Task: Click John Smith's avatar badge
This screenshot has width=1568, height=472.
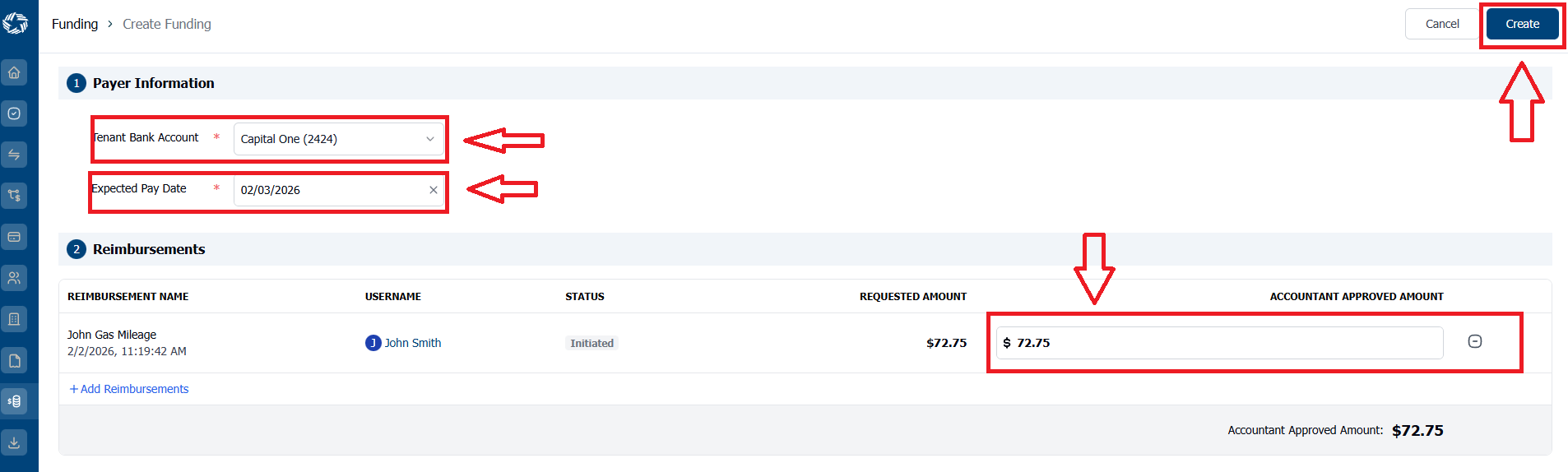Action: pos(373,343)
